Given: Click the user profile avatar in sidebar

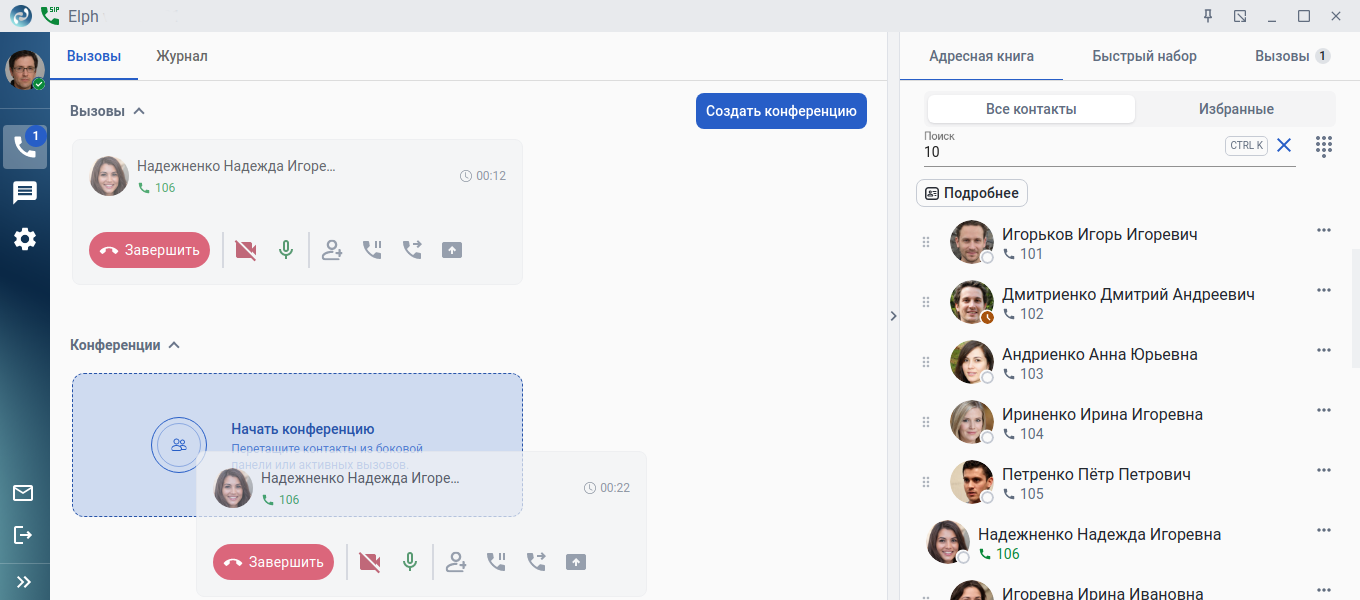Looking at the screenshot, I should pyautogui.click(x=24, y=70).
